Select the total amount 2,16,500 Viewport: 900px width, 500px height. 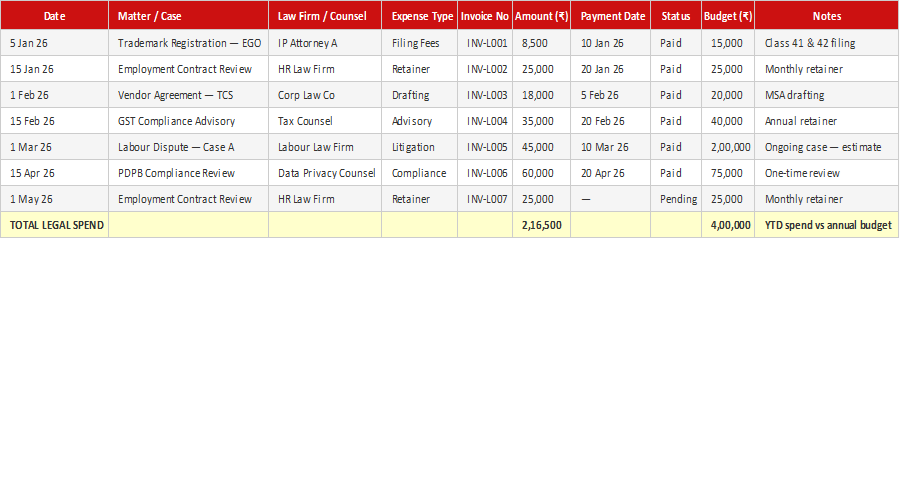(x=541, y=225)
